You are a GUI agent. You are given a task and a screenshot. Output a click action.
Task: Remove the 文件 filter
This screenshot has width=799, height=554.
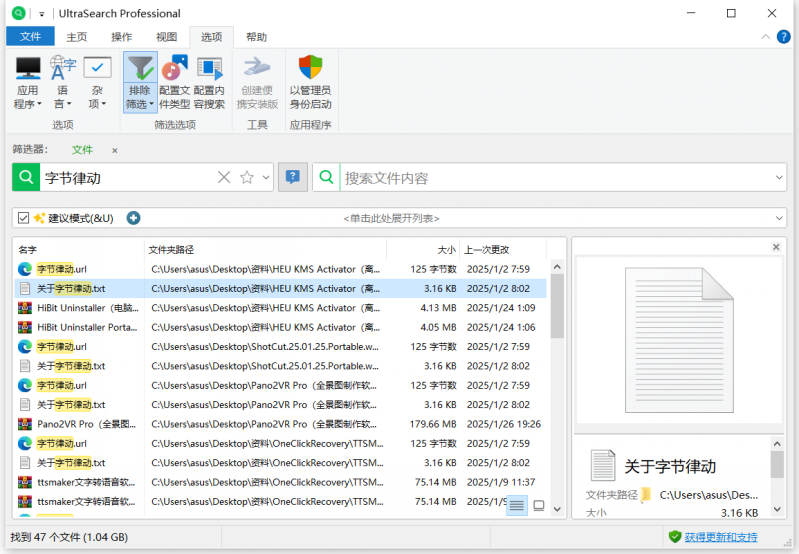[115, 150]
